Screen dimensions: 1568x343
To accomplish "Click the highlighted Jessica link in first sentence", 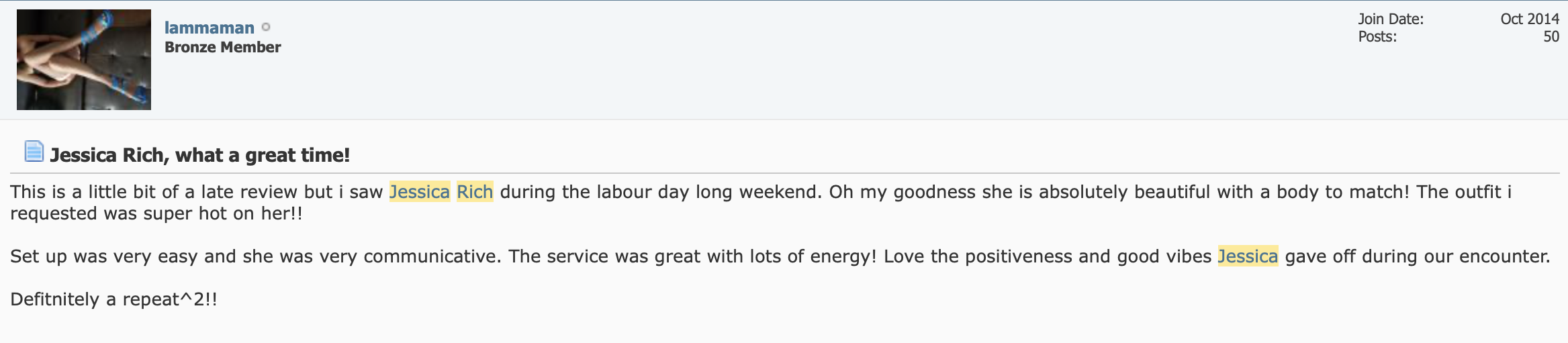I will pos(420,192).
